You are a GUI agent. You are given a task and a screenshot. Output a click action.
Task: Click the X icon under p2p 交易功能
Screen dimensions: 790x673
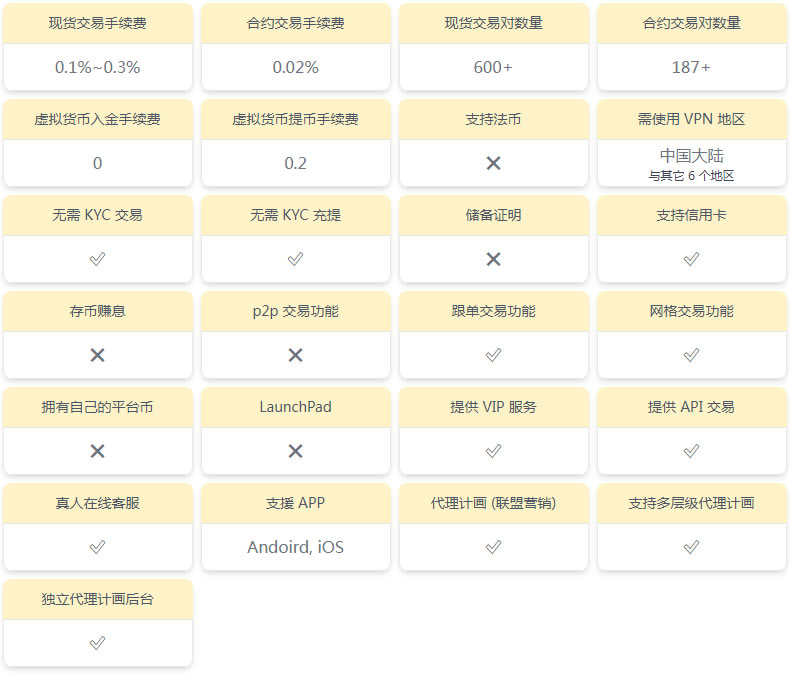(x=295, y=355)
